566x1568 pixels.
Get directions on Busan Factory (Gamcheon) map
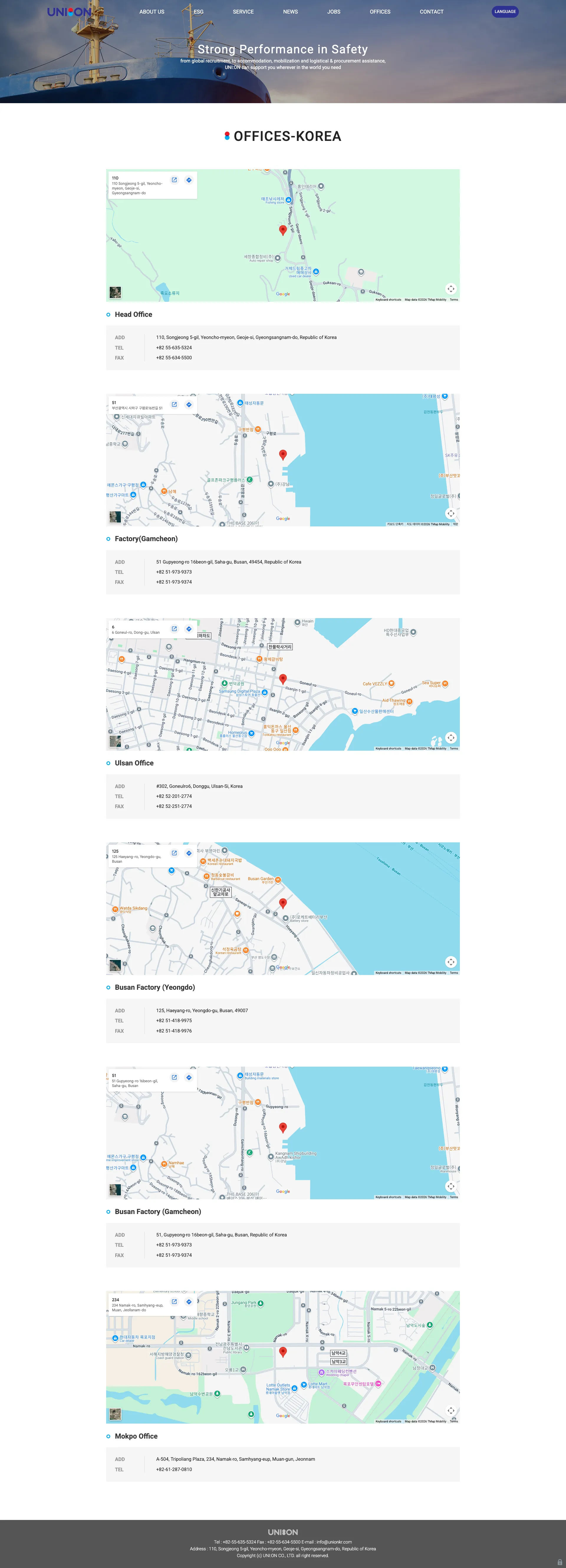click(189, 1077)
